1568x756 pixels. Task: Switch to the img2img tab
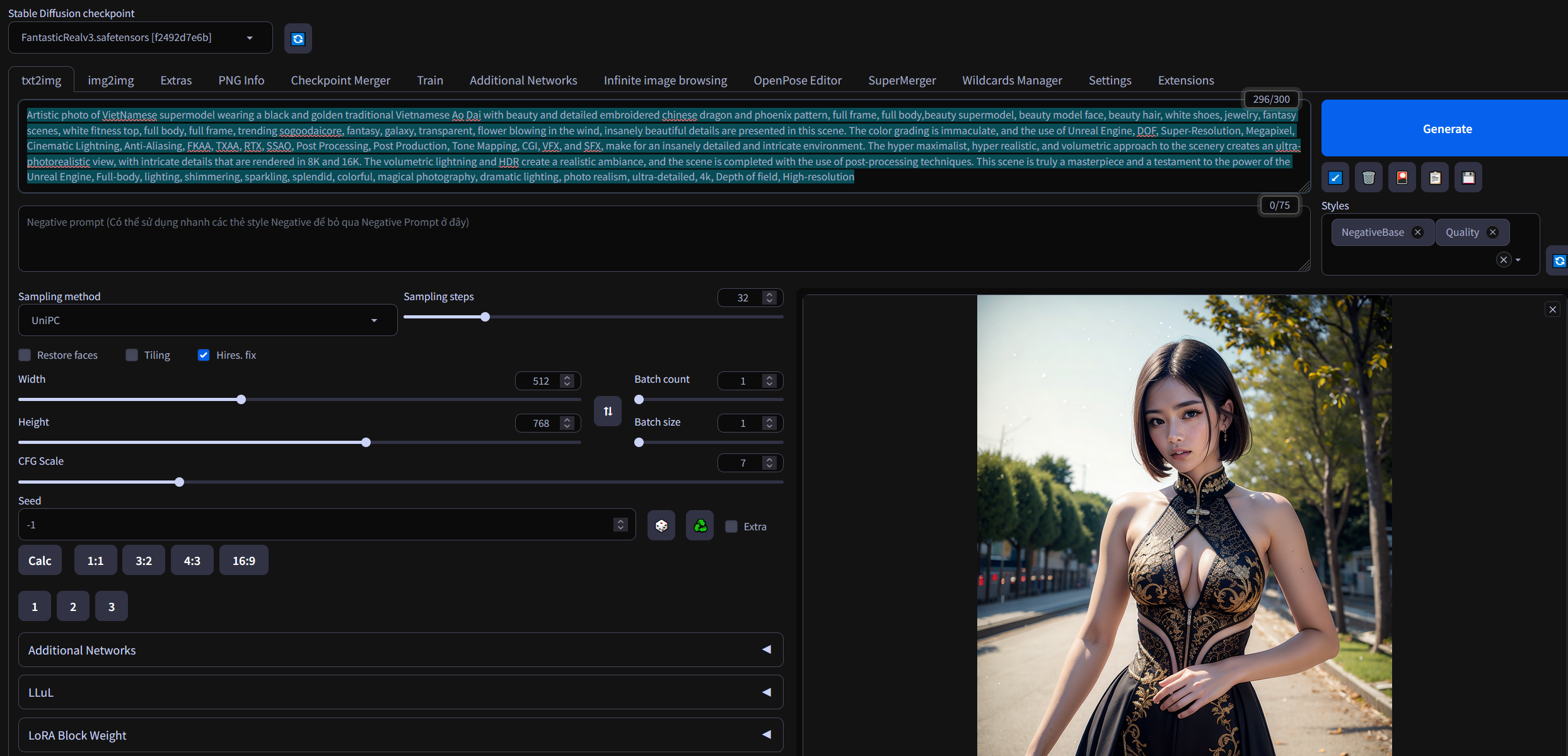coord(110,80)
